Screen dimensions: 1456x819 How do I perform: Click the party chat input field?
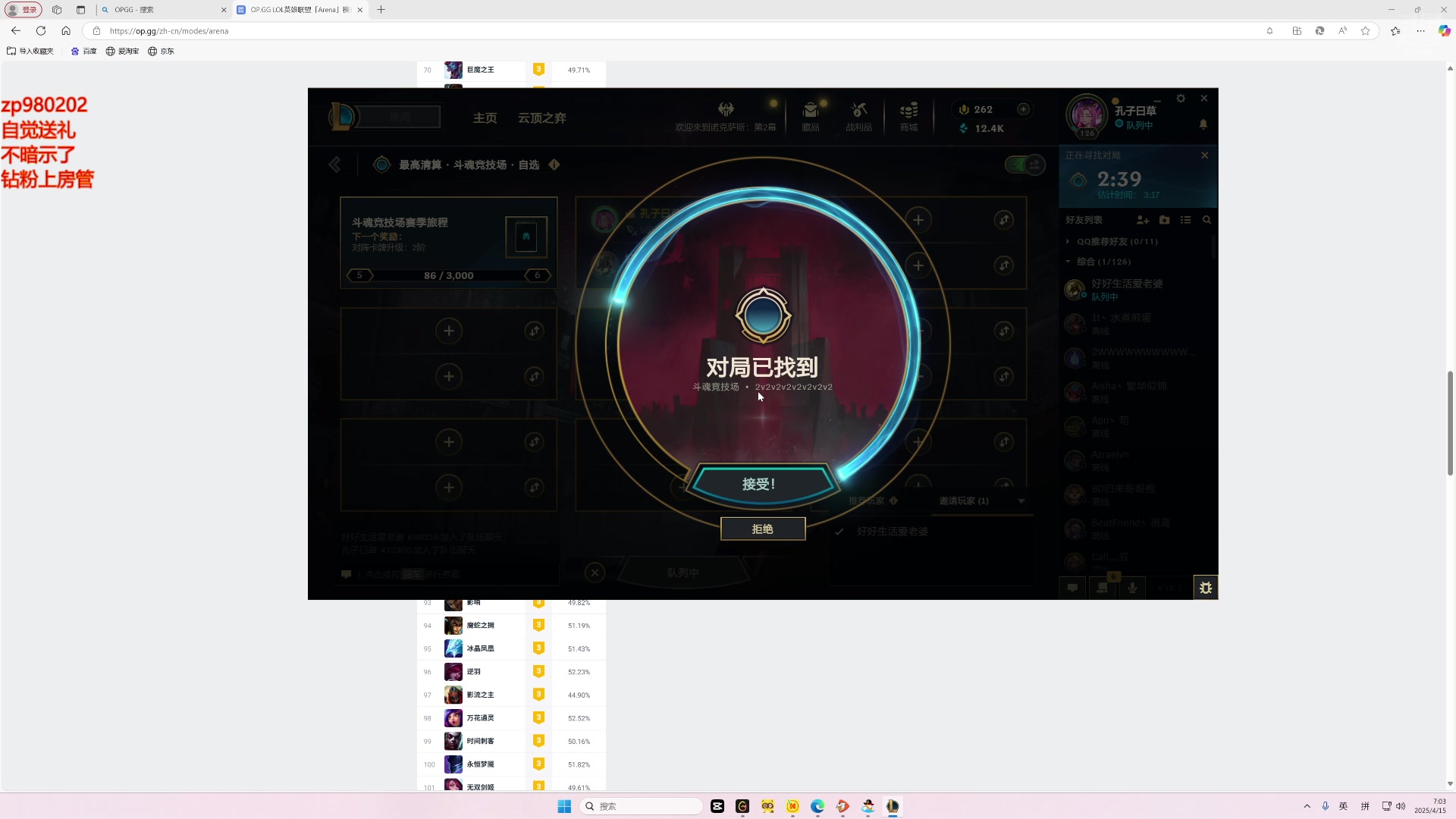pos(447,574)
